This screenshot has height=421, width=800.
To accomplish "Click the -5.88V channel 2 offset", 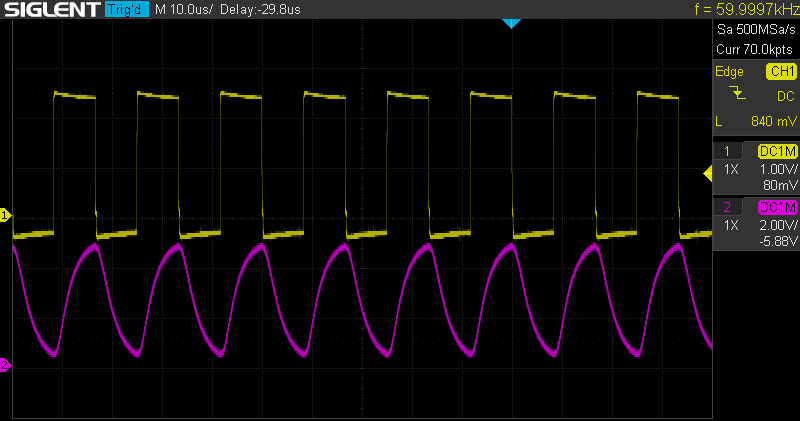I will point(778,241).
